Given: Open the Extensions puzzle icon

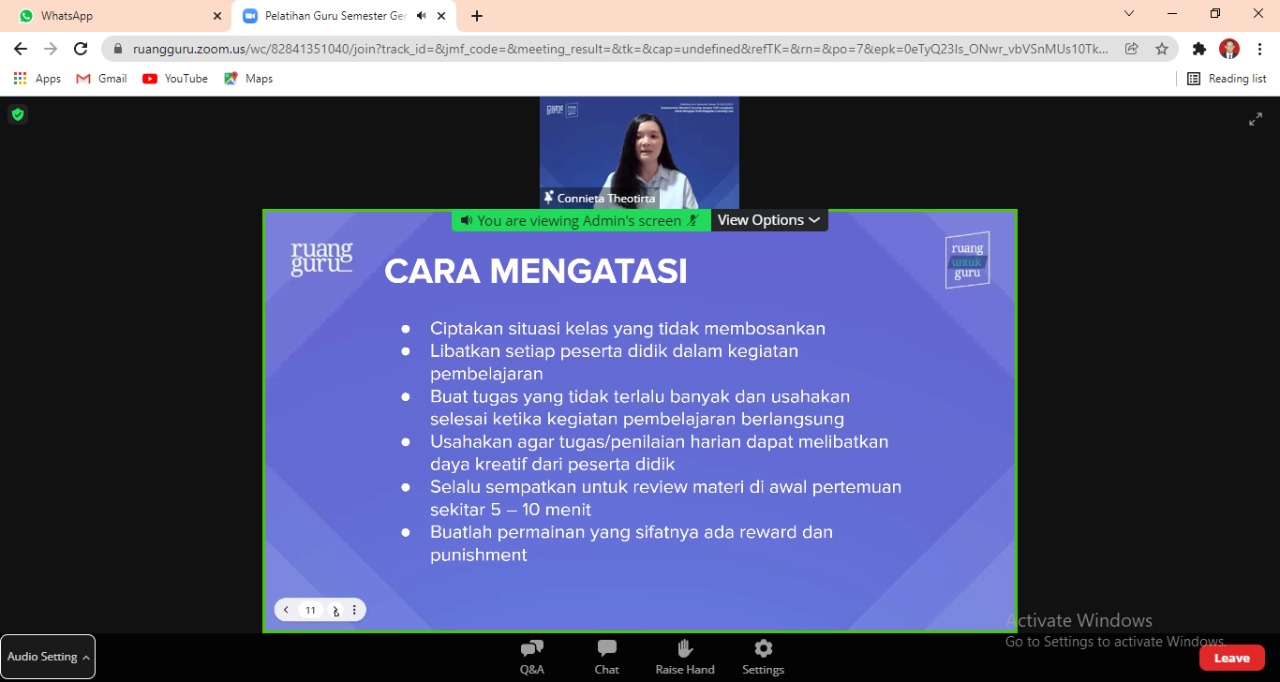Looking at the screenshot, I should point(1200,48).
